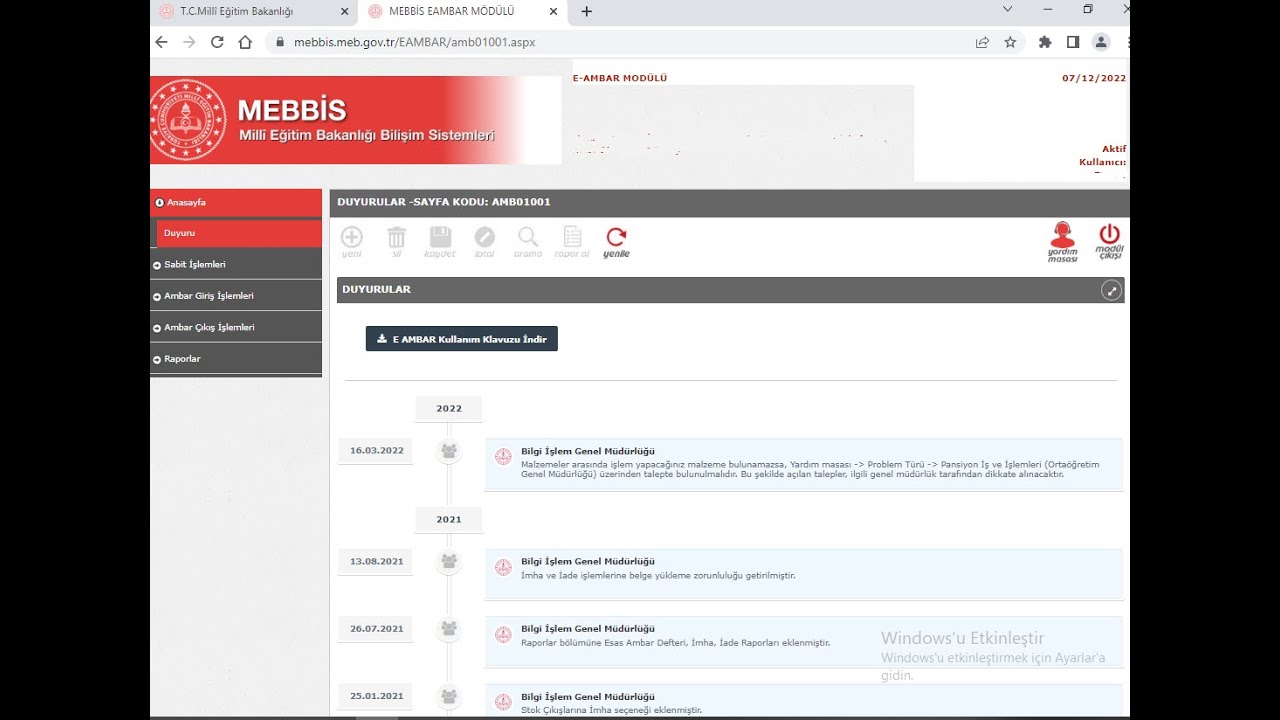Screen dimensions: 1280x720
Task: Click the browser back arrow
Action: click(161, 42)
